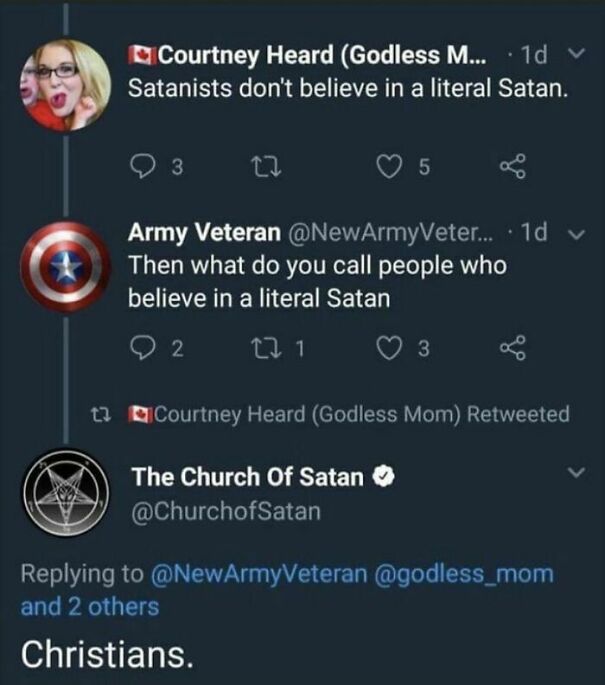Screen dimensions: 605x685
Task: Click the @ChurchofSatan handle
Action: click(226, 510)
